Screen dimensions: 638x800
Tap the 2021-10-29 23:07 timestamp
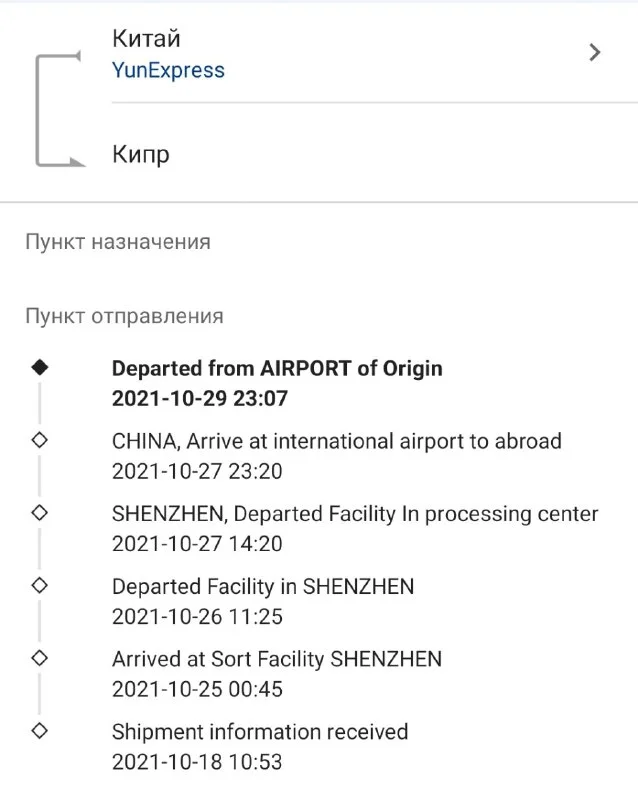[x=200, y=398]
